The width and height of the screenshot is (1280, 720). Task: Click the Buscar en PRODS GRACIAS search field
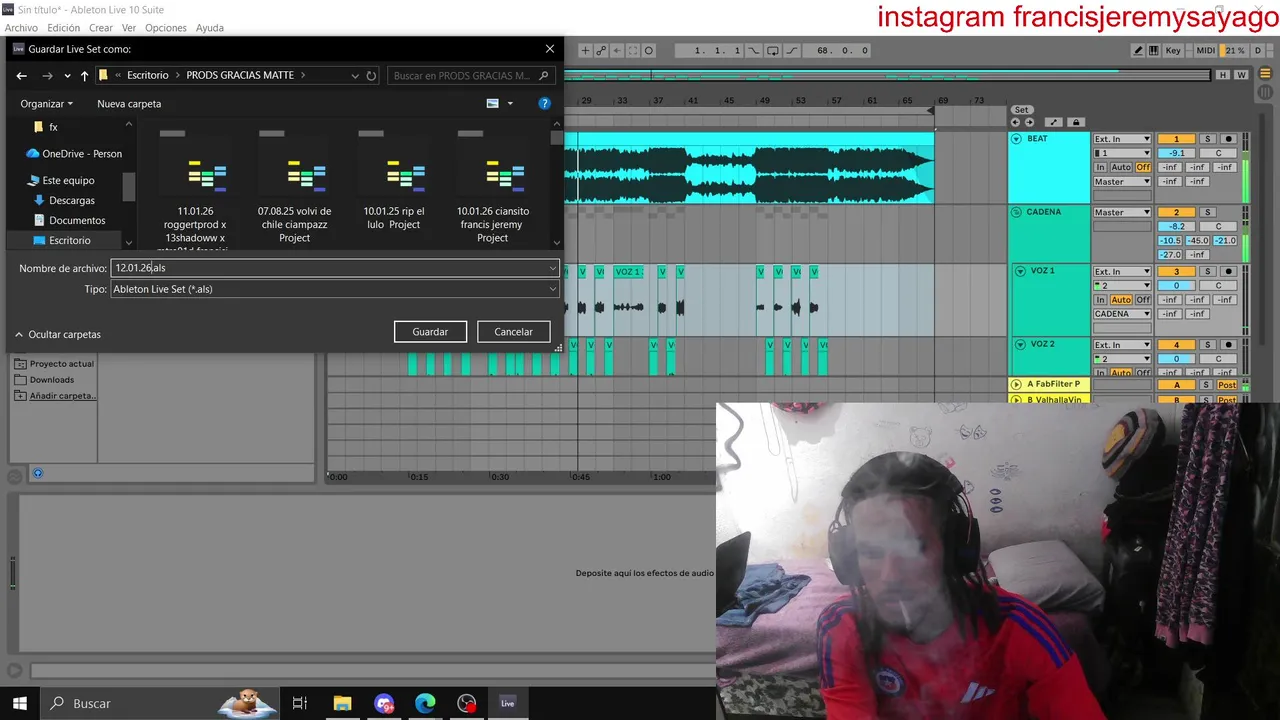coord(471,75)
